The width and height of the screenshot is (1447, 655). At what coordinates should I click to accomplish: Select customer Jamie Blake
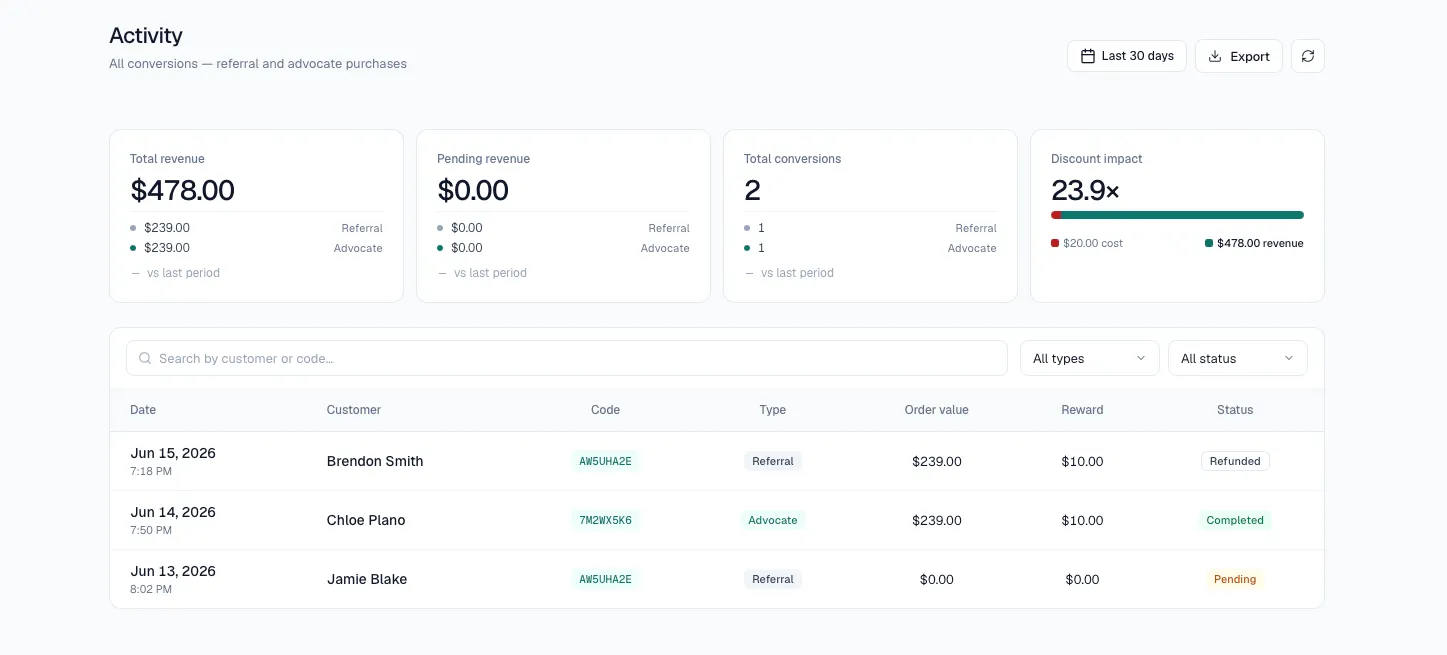click(x=367, y=579)
